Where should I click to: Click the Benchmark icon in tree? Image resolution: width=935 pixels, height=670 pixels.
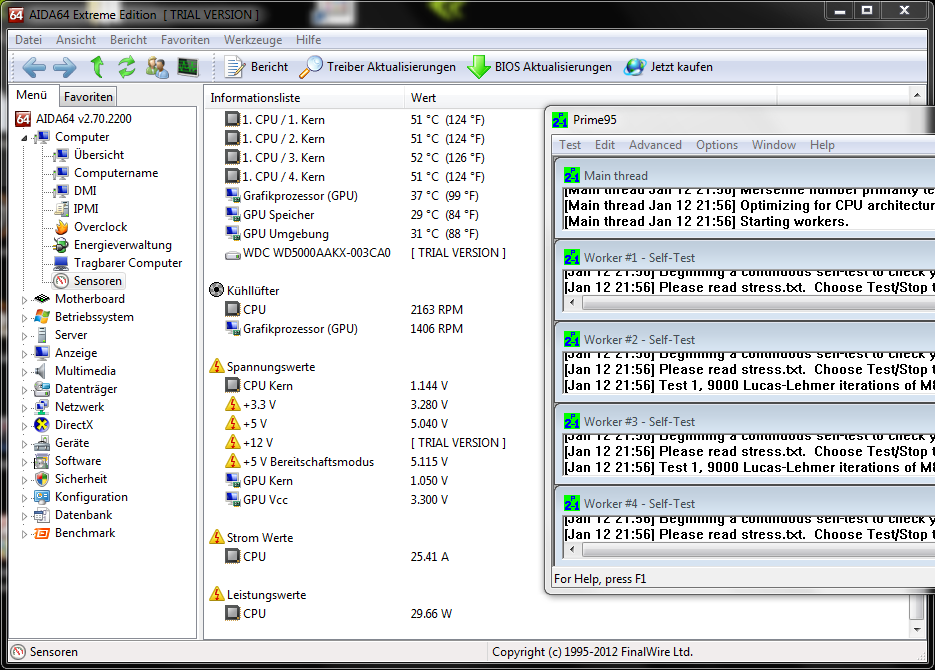tap(42, 533)
